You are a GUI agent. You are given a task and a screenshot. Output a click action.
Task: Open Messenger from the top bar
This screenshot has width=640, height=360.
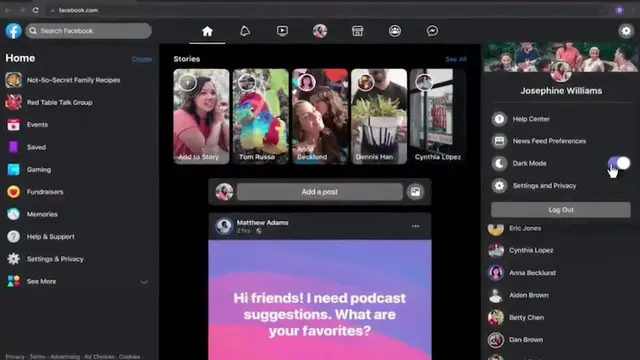432,31
